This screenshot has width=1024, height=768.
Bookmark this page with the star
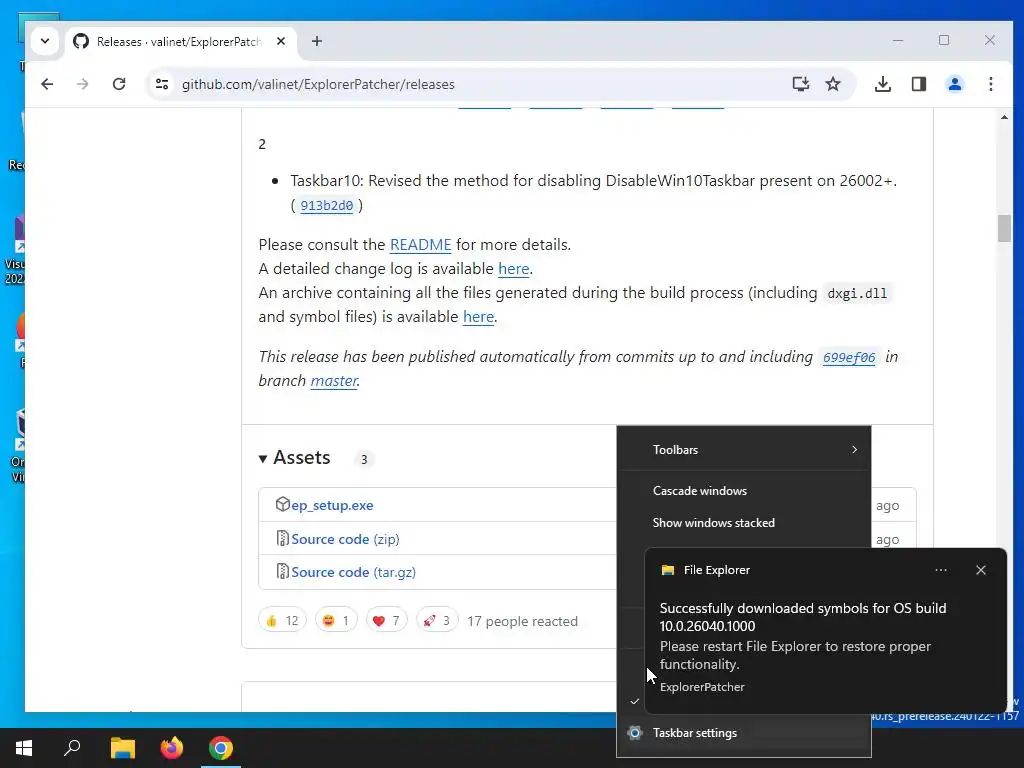pyautogui.click(x=833, y=84)
